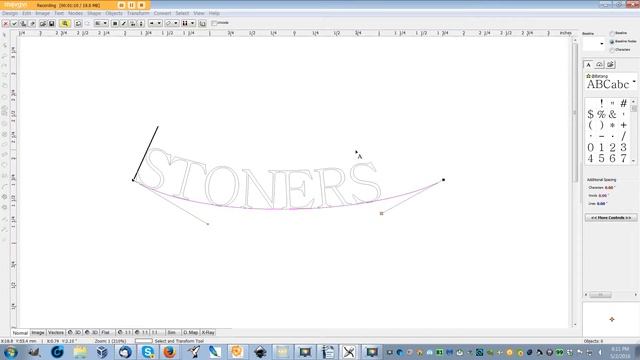640x360 pixels.
Task: Open the text A tab in side panel
Action: coord(588,64)
